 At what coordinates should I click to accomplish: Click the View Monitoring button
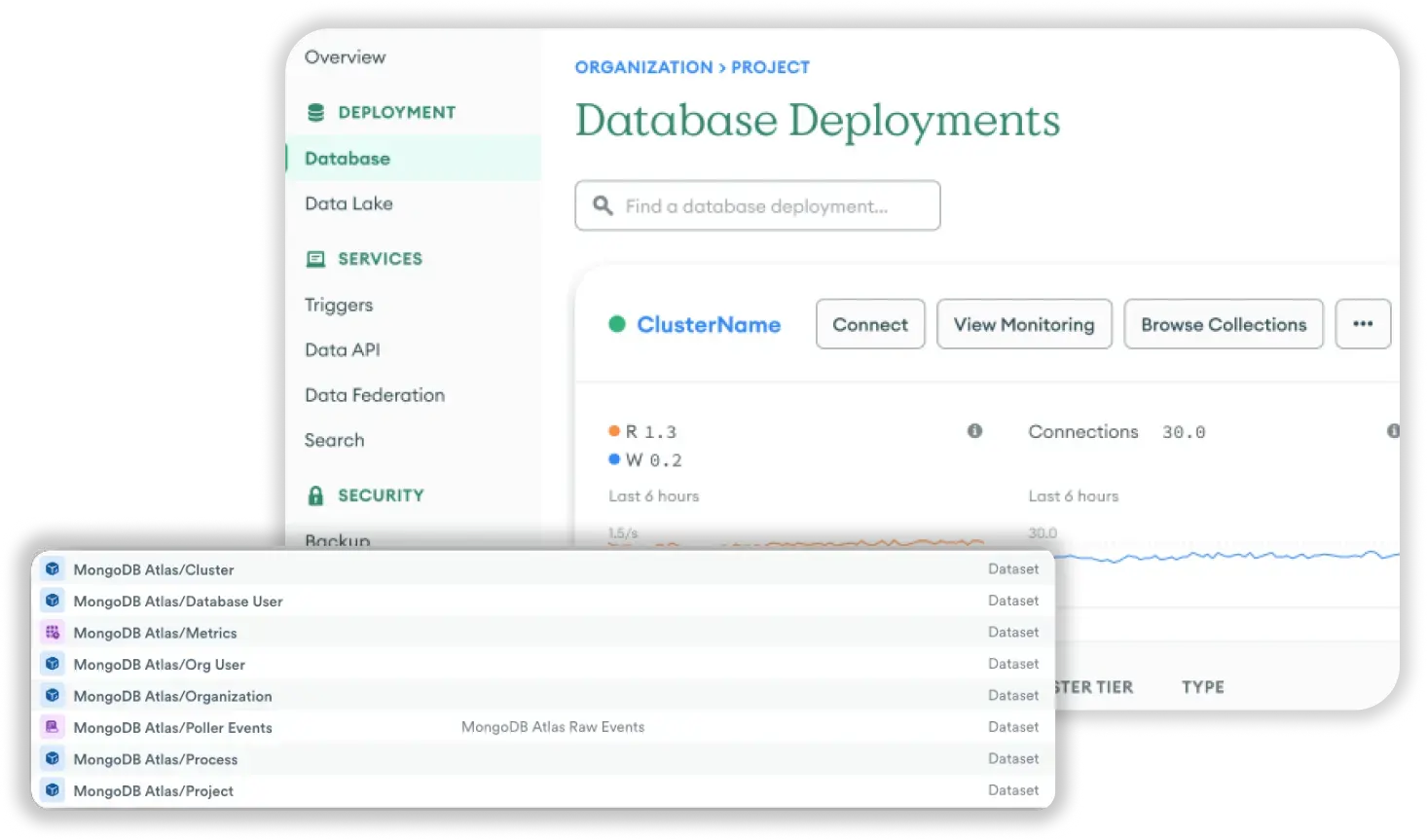pyautogui.click(x=1024, y=324)
